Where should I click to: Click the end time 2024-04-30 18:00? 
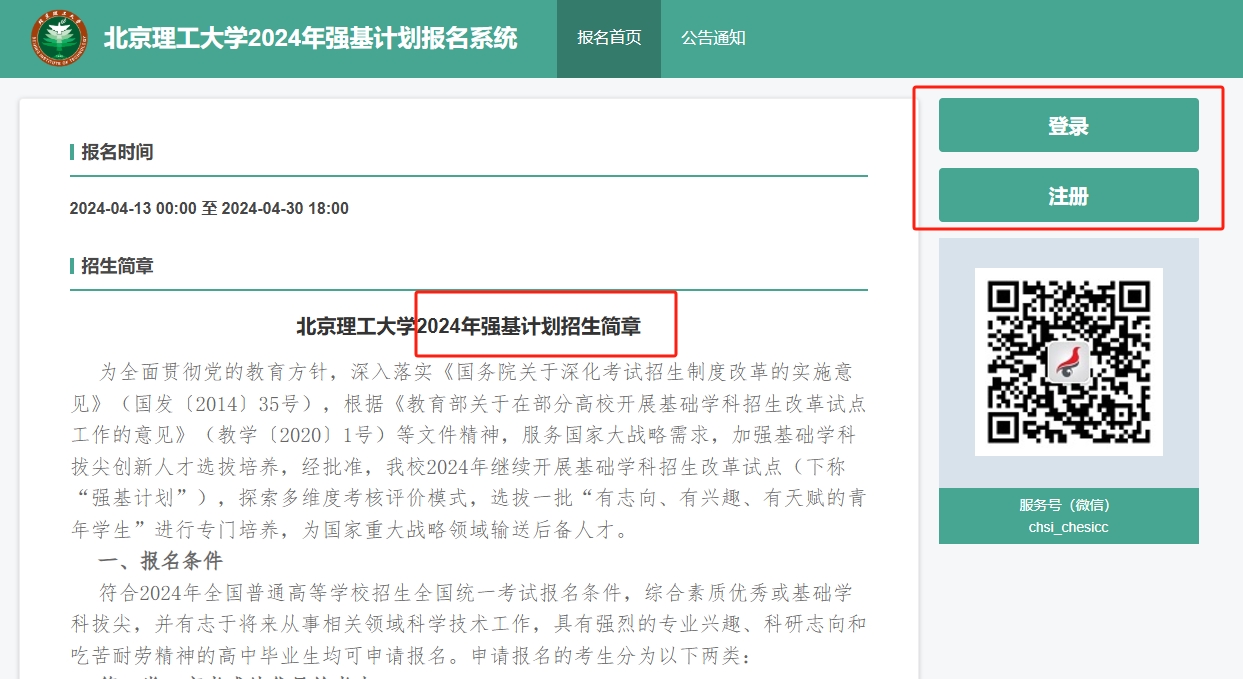point(285,208)
